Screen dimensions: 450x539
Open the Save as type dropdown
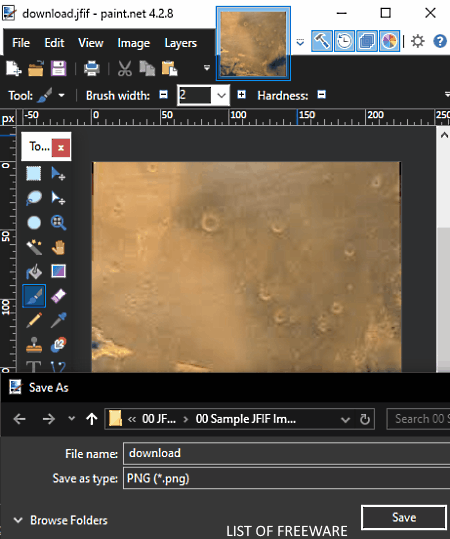pos(286,478)
